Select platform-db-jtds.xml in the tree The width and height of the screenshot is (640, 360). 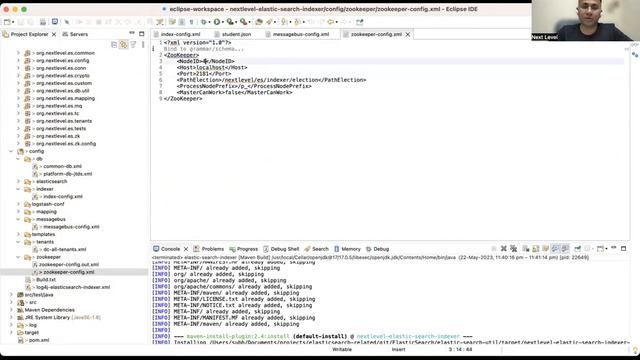point(67,174)
